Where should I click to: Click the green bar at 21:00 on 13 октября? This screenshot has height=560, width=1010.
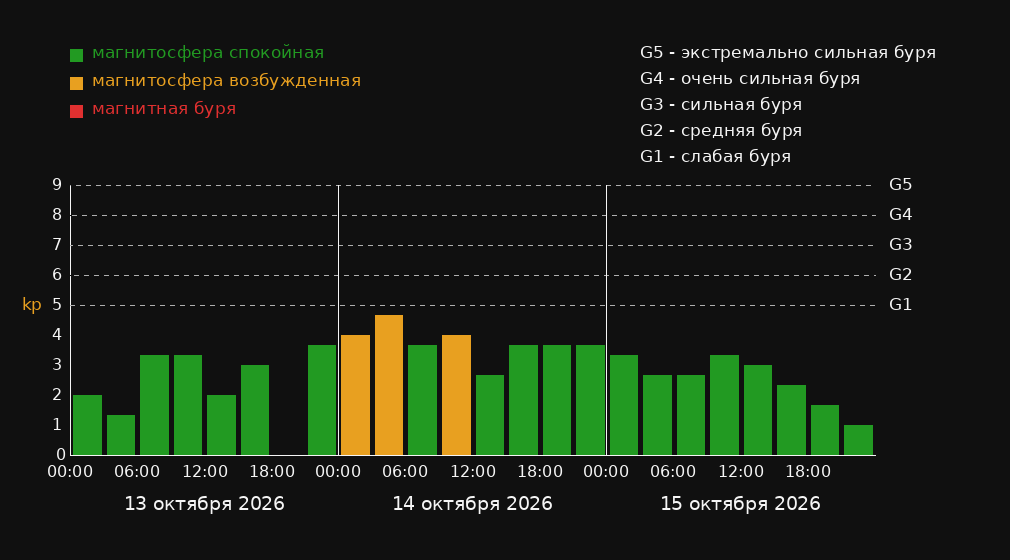click(322, 400)
